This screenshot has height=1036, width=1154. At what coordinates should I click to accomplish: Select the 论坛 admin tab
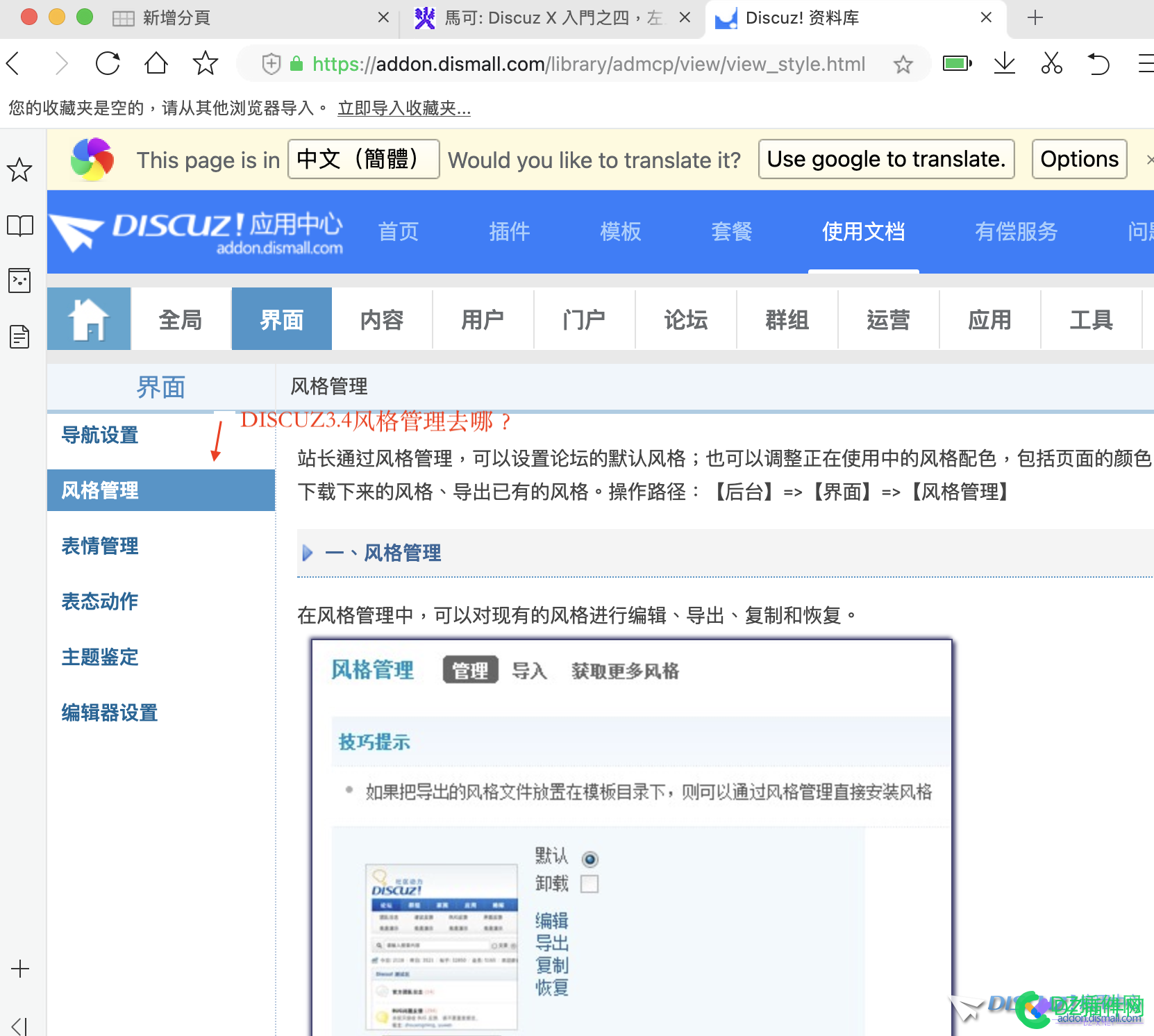tap(686, 319)
